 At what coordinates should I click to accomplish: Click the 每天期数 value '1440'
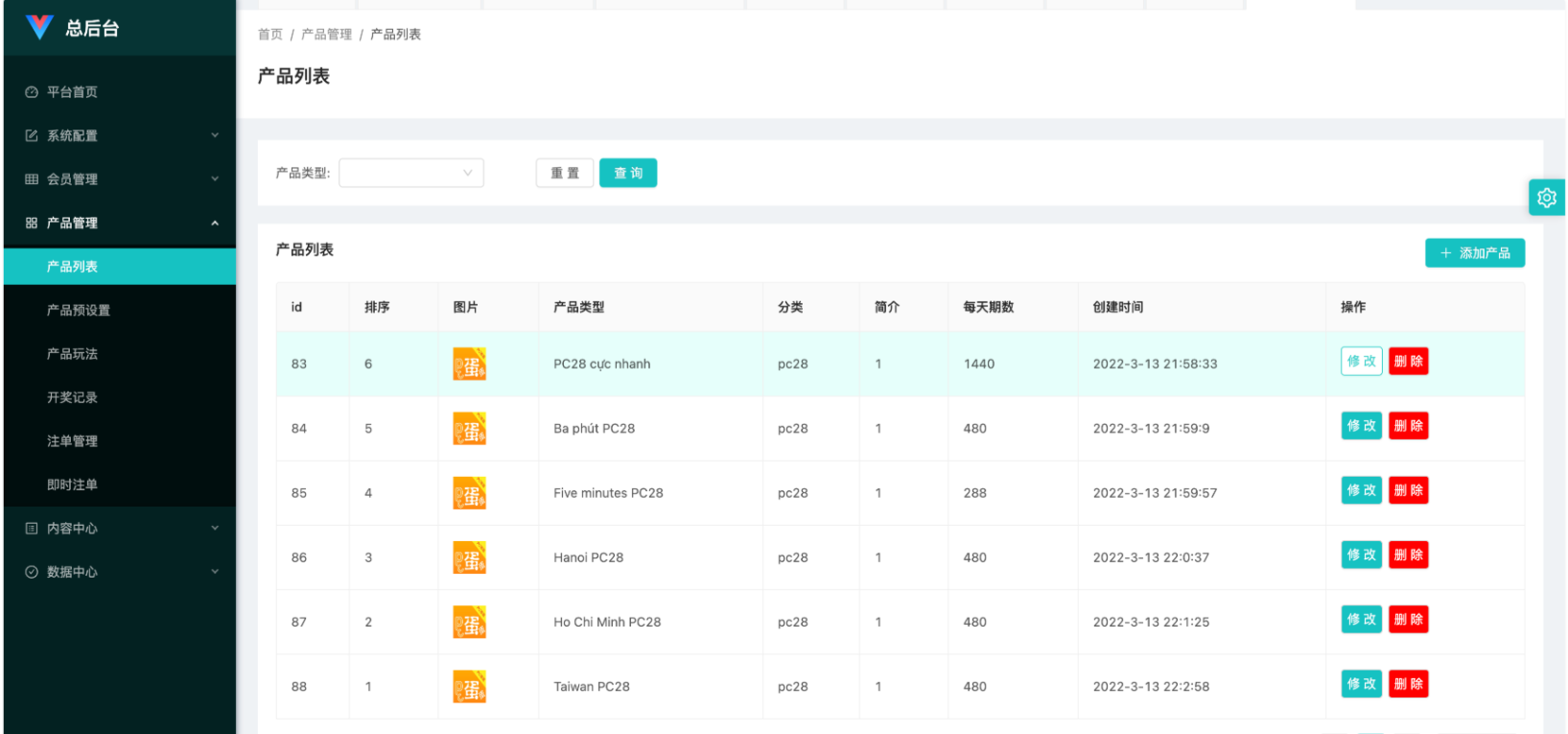point(979,365)
